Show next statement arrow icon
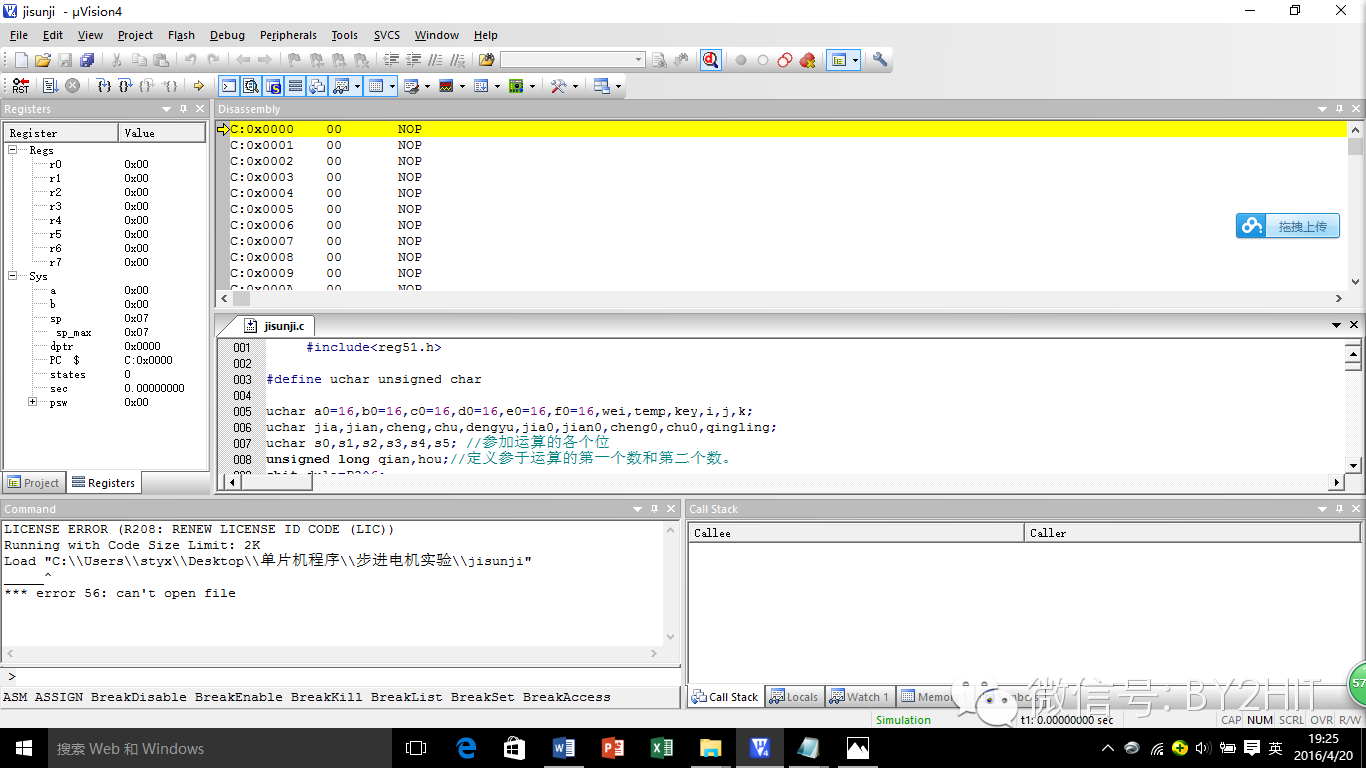This screenshot has width=1366, height=768. point(199,86)
